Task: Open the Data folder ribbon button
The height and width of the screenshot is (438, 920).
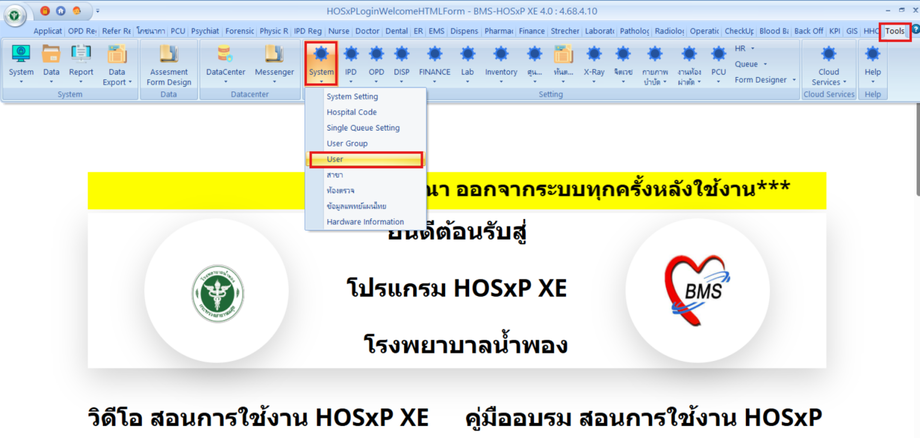Action: point(51,63)
